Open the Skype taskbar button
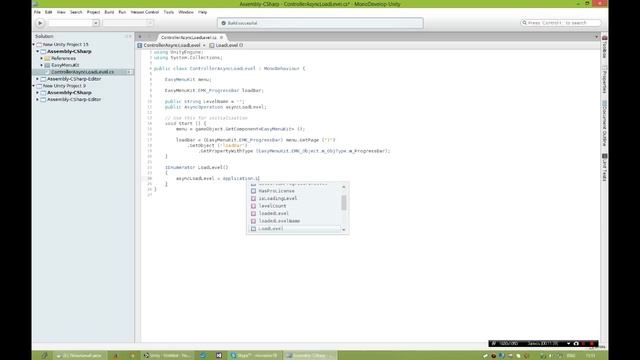640x360 pixels. pyautogui.click(x=254, y=356)
